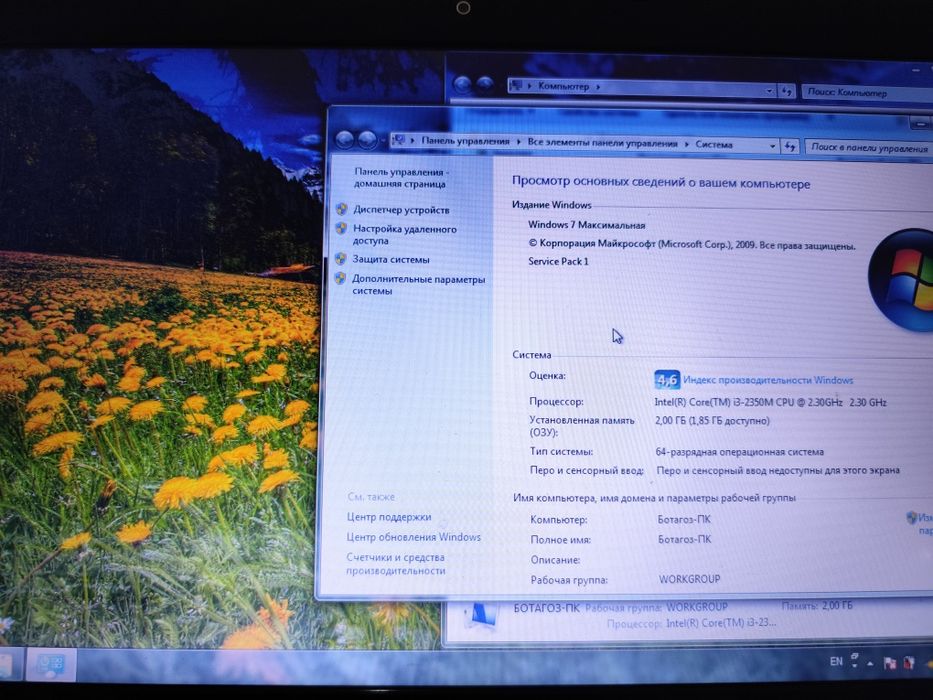Refresh the Компьютер window
This screenshot has width=933, height=700.
[787, 91]
